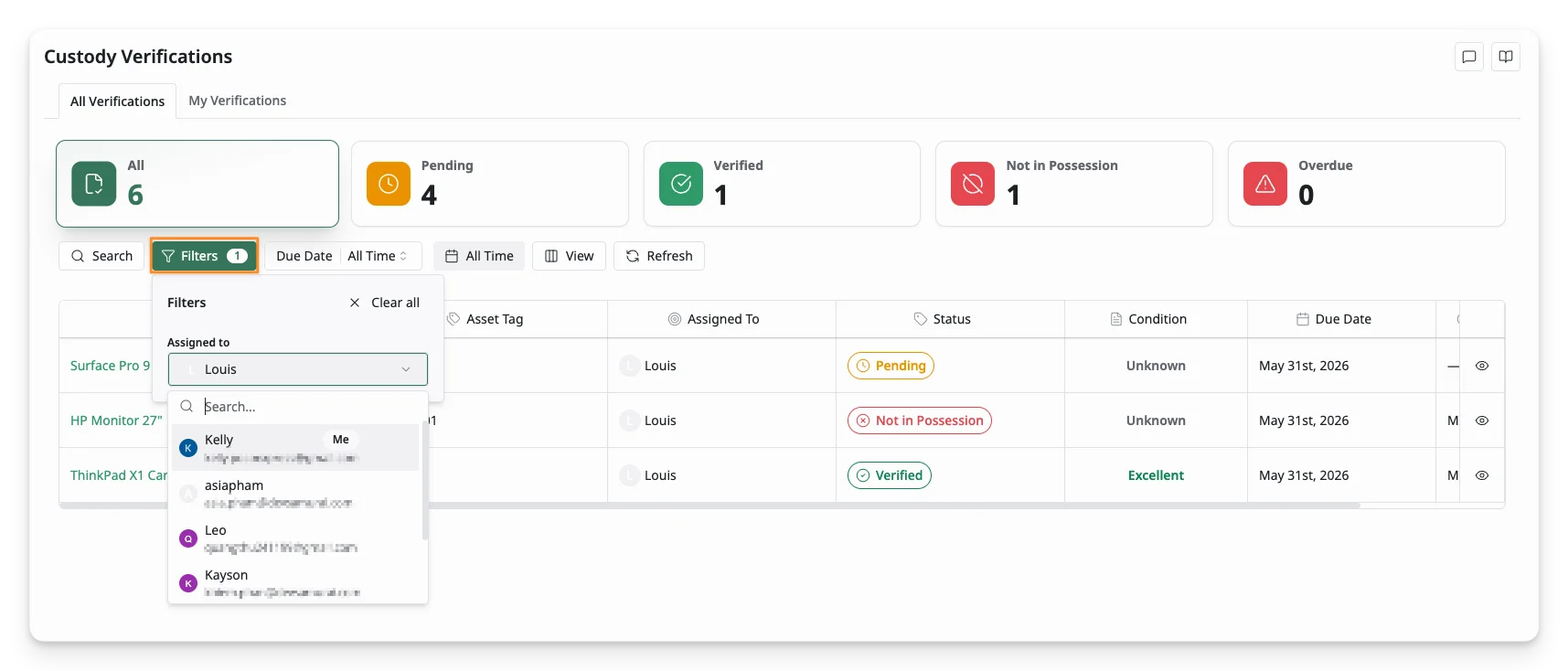This screenshot has height=671, width=1568.
Task: Open the ThinkPad X1 asset link
Action: tap(119, 475)
